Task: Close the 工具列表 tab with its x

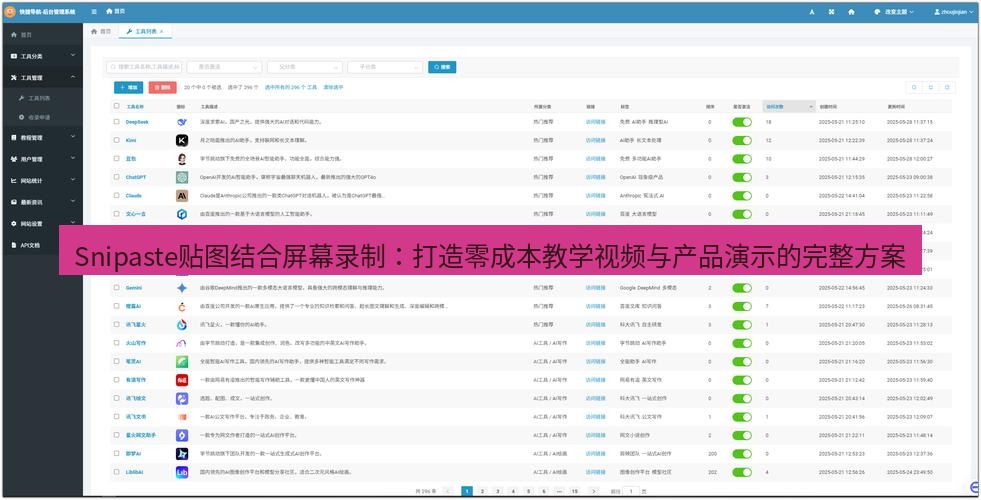Action: tap(161, 31)
